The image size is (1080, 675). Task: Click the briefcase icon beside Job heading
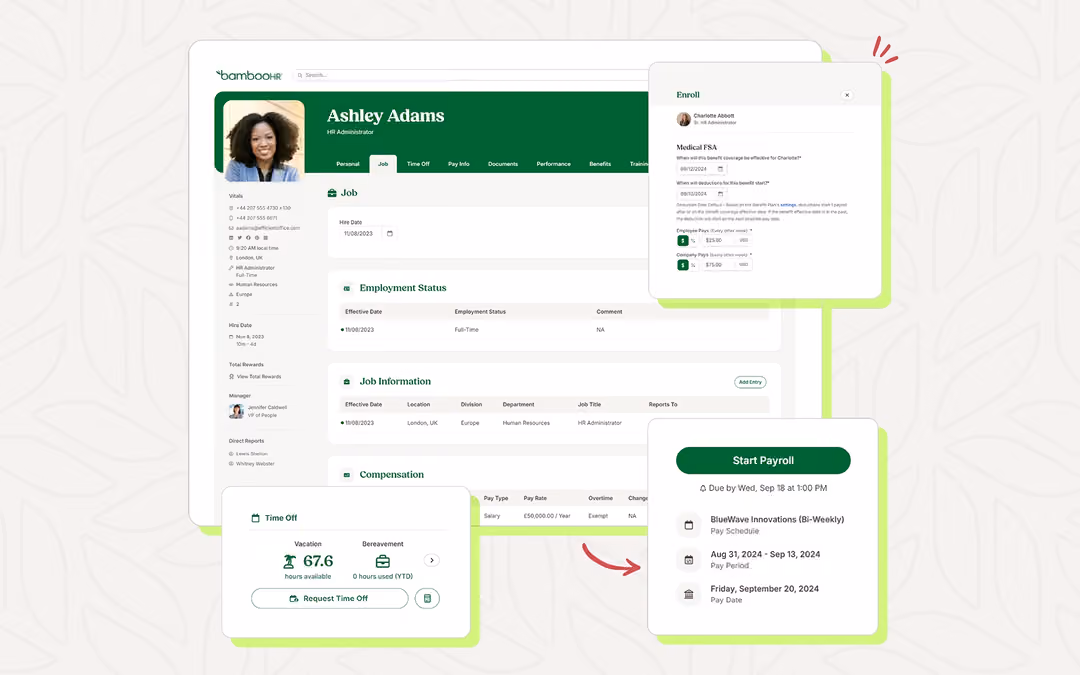click(332, 193)
